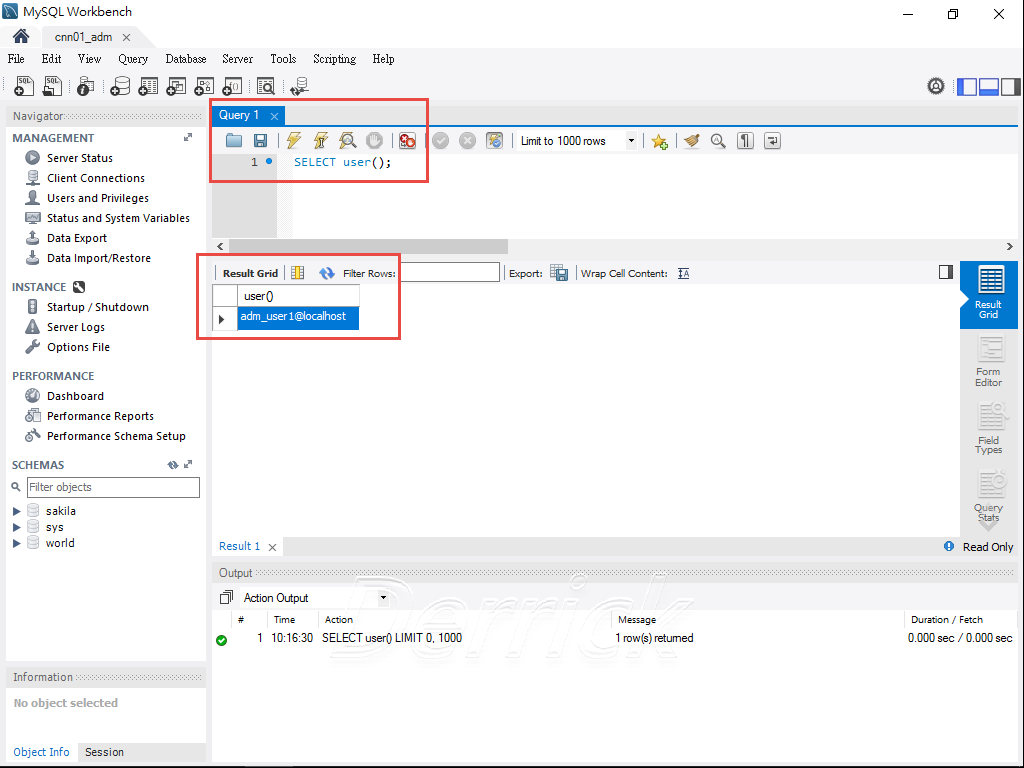Create a new SQL tab icon

click(24, 86)
